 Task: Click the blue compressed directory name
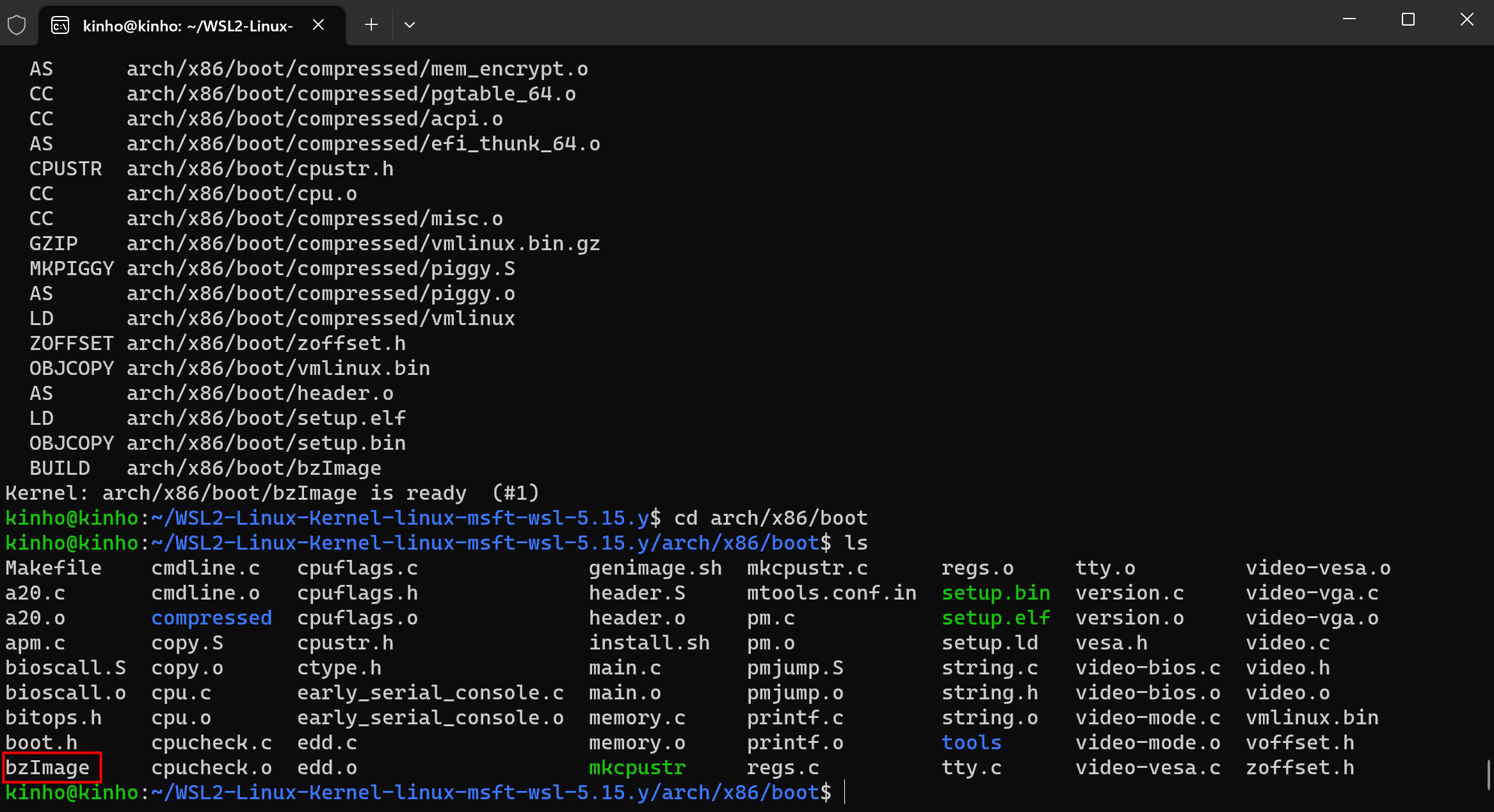click(212, 617)
